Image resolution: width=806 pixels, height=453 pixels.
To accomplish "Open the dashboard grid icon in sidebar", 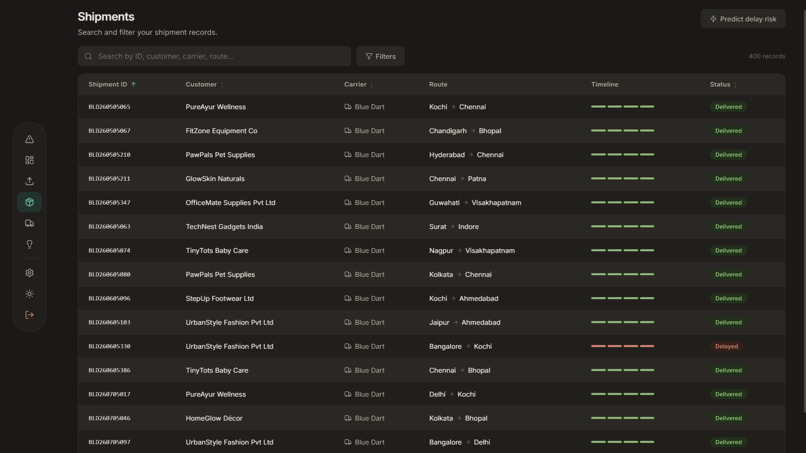I will pos(29,160).
